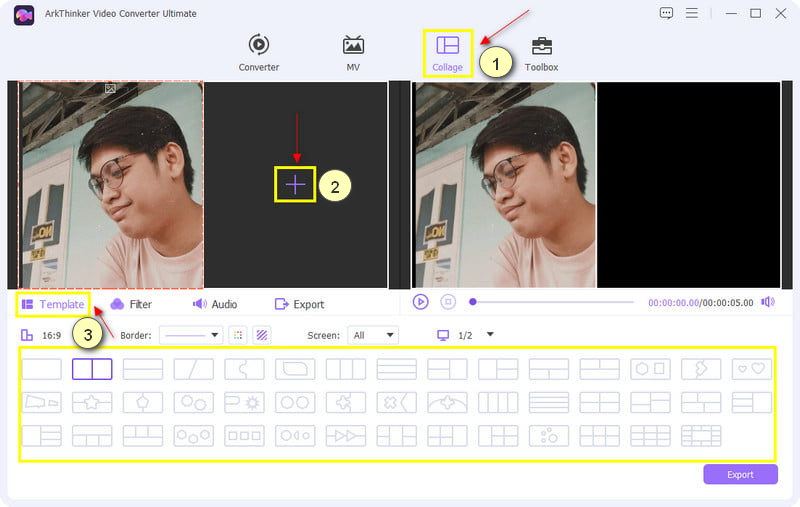Mute the preview volume icon
The width and height of the screenshot is (800, 507).
768,302
